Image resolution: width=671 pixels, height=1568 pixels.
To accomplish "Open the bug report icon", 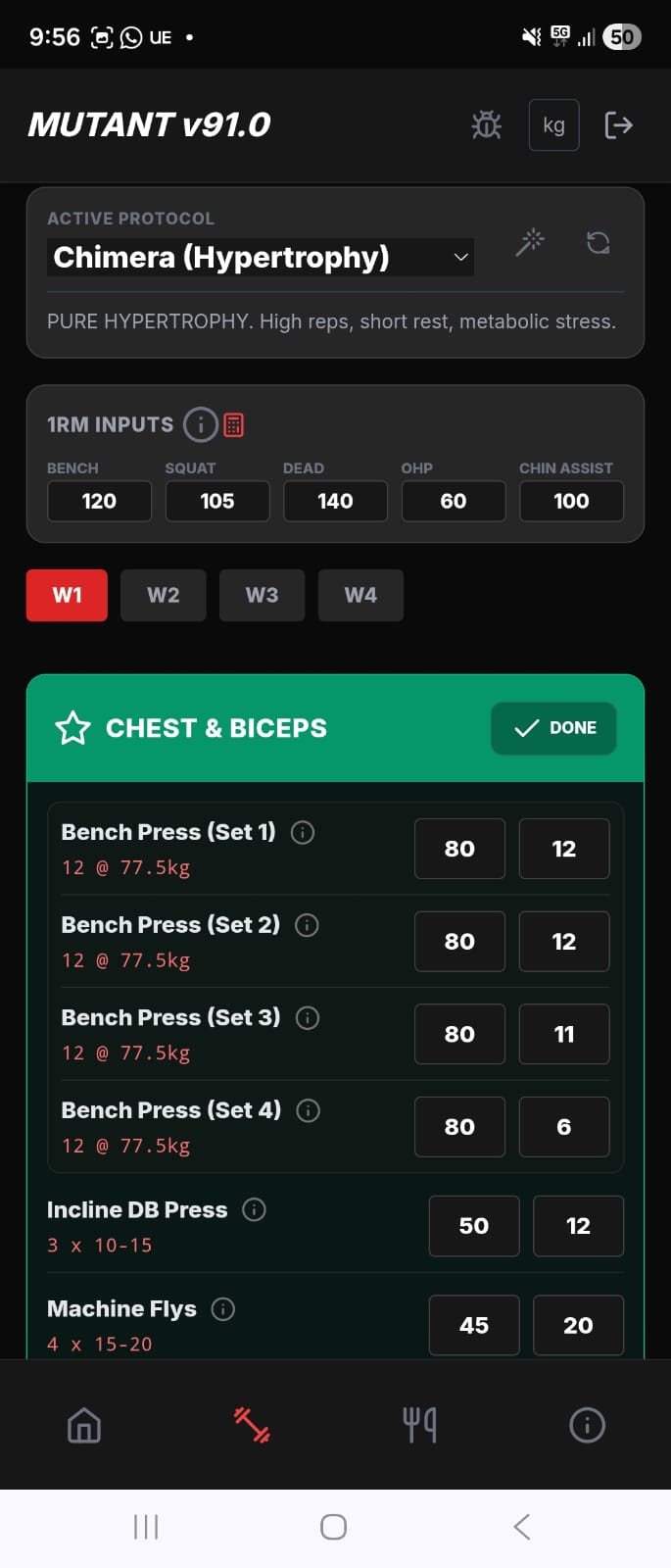I will (486, 124).
